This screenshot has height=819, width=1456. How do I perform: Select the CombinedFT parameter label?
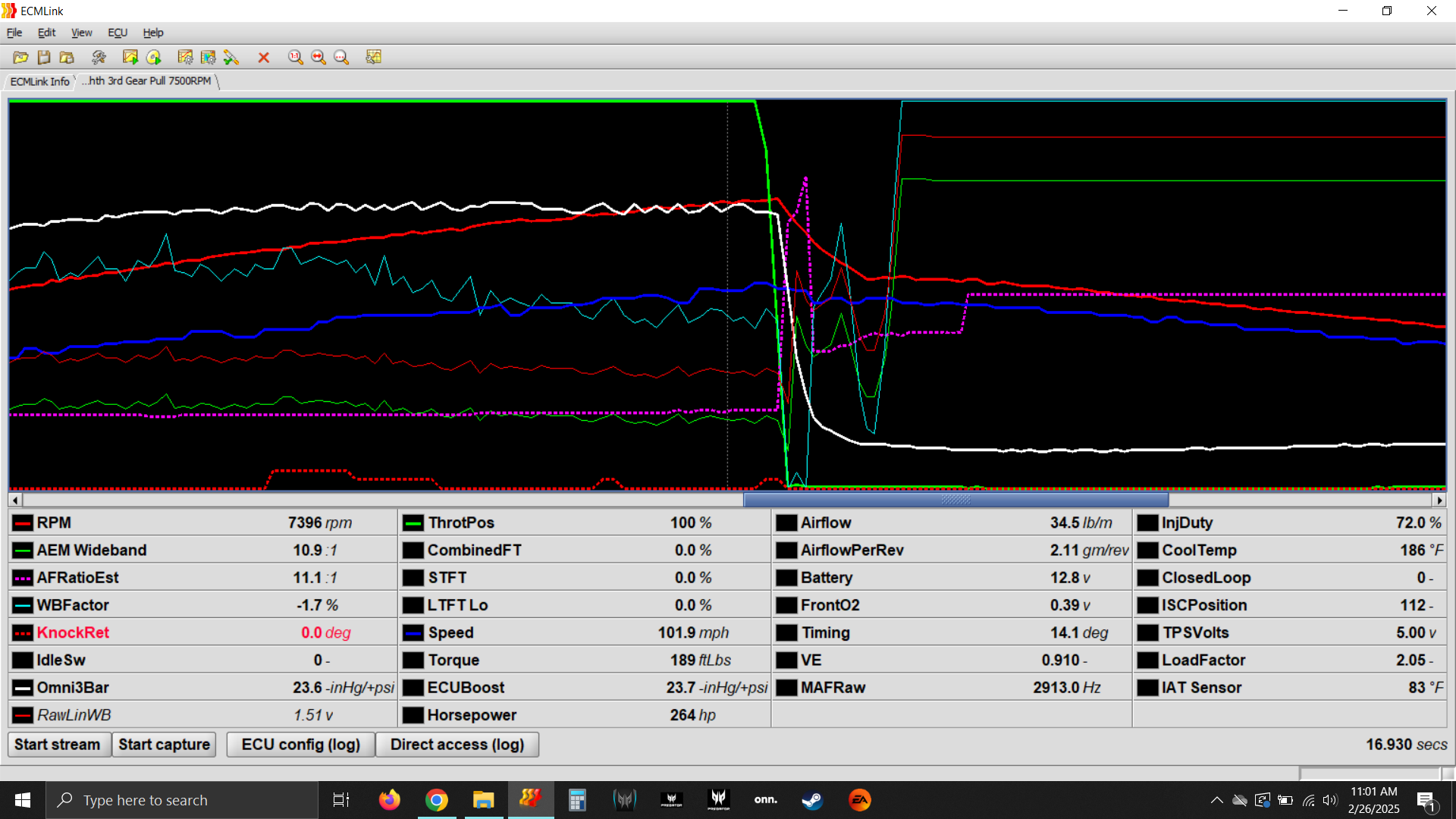(x=475, y=551)
